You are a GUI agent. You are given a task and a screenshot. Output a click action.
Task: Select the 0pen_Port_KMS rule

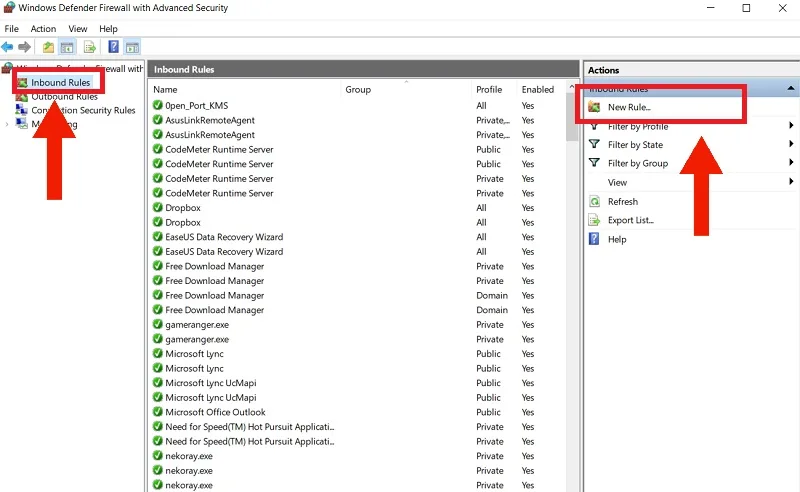[196, 106]
